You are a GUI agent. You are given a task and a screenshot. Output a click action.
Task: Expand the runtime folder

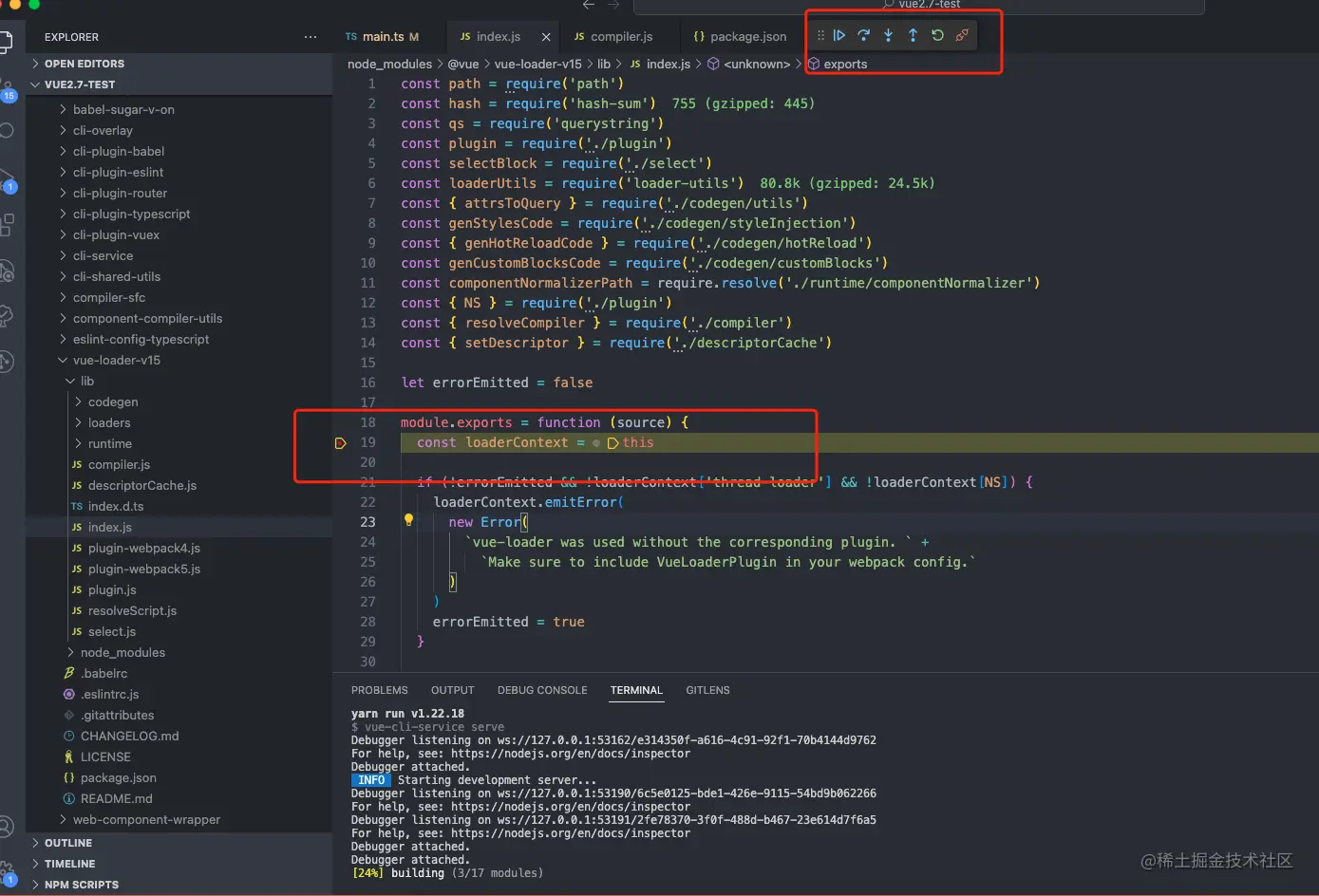pos(179,444)
